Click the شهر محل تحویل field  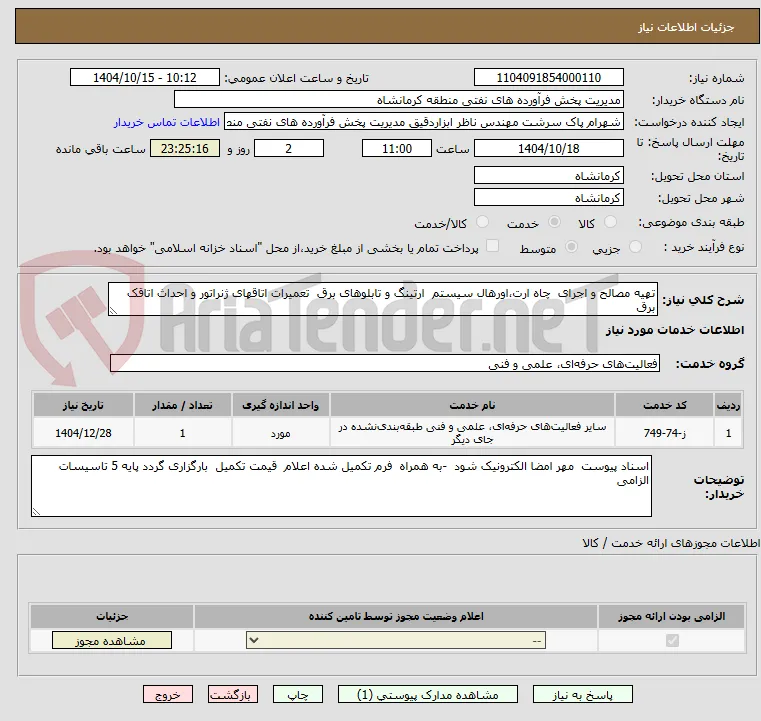(548, 197)
